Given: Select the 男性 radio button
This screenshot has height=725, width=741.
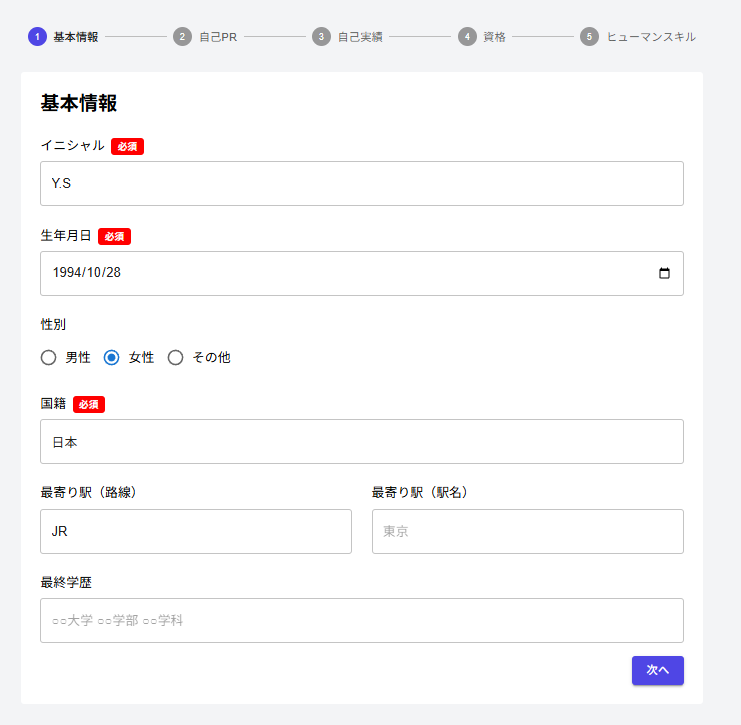Looking at the screenshot, I should pyautogui.click(x=48, y=357).
